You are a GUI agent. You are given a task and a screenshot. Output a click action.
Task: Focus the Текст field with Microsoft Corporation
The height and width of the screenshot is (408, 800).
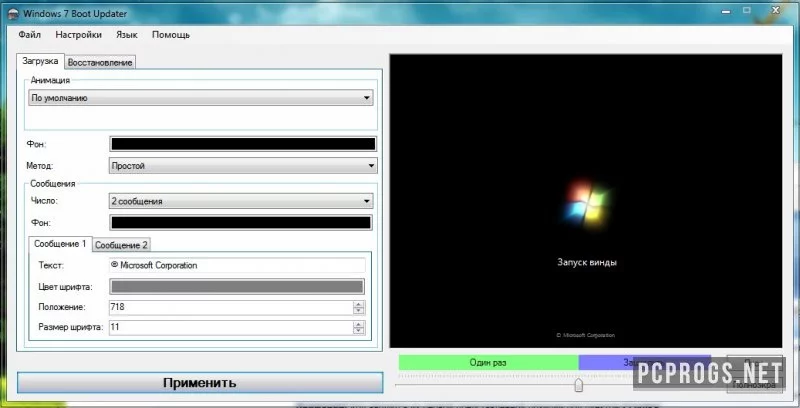[237, 265]
